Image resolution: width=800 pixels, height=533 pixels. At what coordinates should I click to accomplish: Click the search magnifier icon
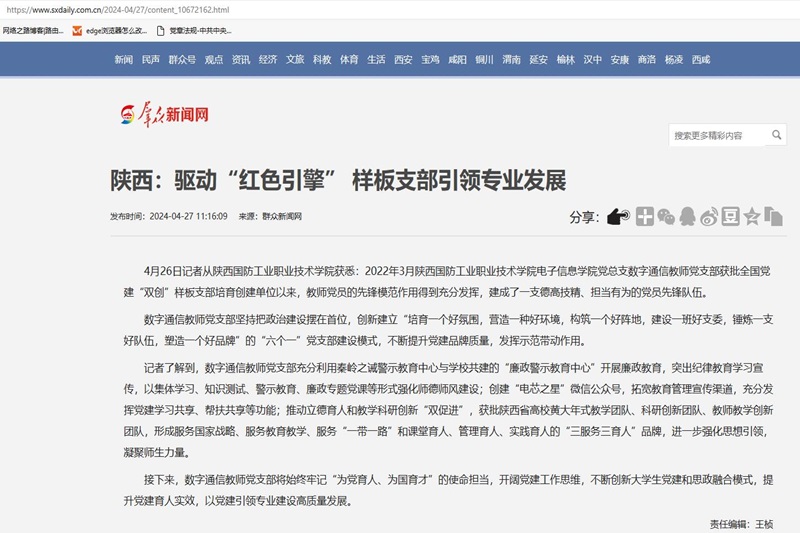tap(777, 135)
